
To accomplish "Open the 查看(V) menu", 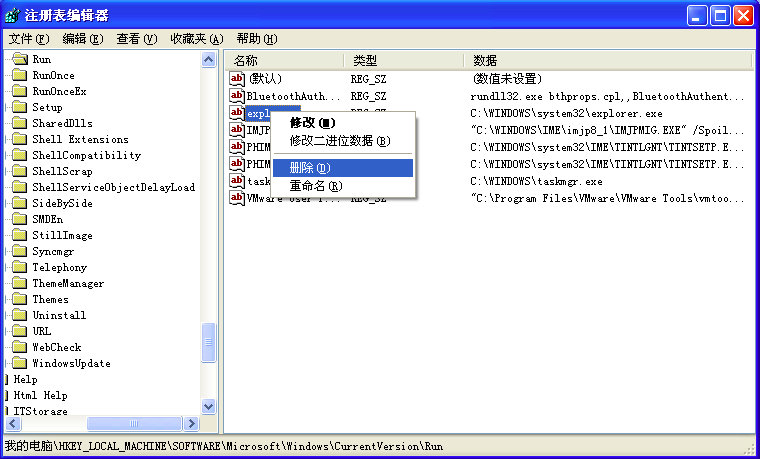I will tap(137, 39).
